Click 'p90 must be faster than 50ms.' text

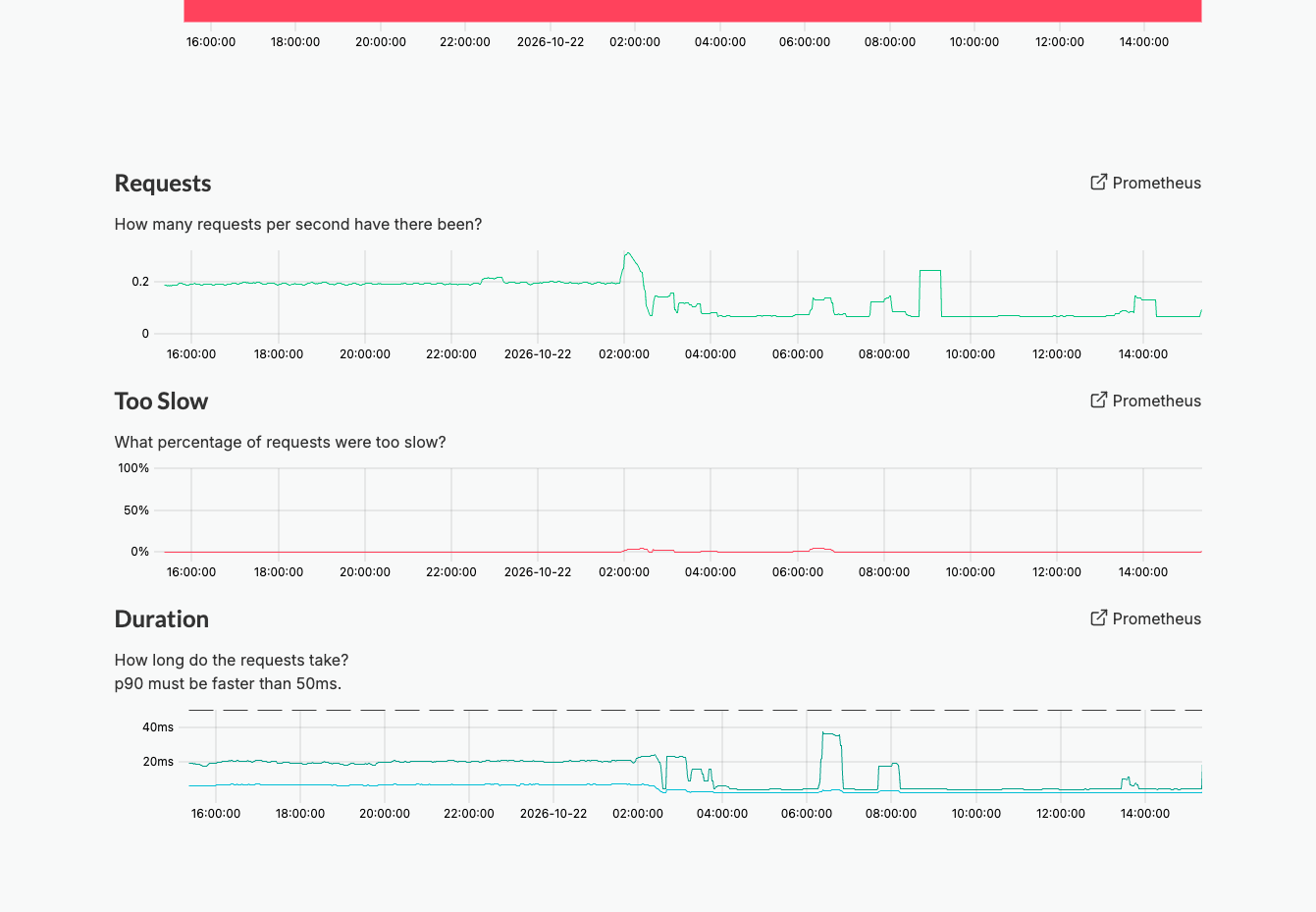pos(228,683)
